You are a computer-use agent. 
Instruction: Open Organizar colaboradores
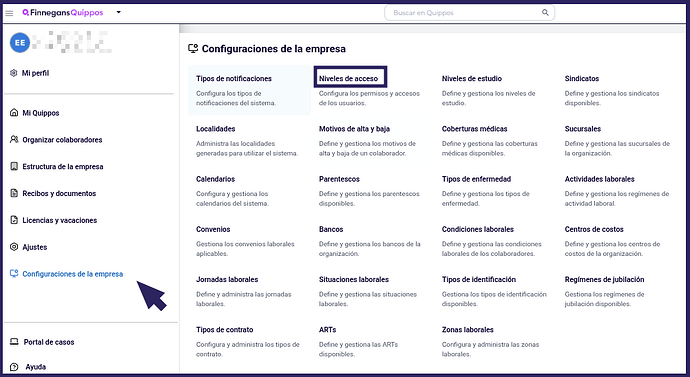[x=62, y=140]
